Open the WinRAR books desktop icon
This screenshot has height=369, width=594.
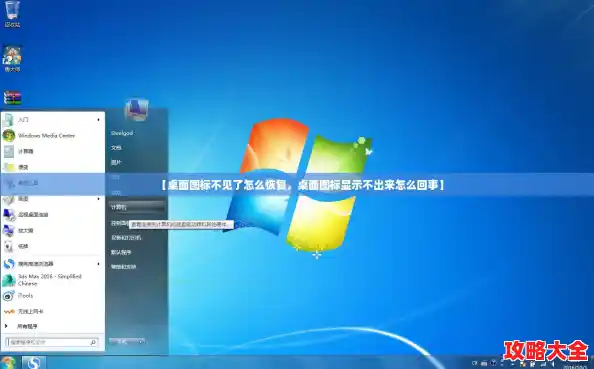(x=12, y=97)
